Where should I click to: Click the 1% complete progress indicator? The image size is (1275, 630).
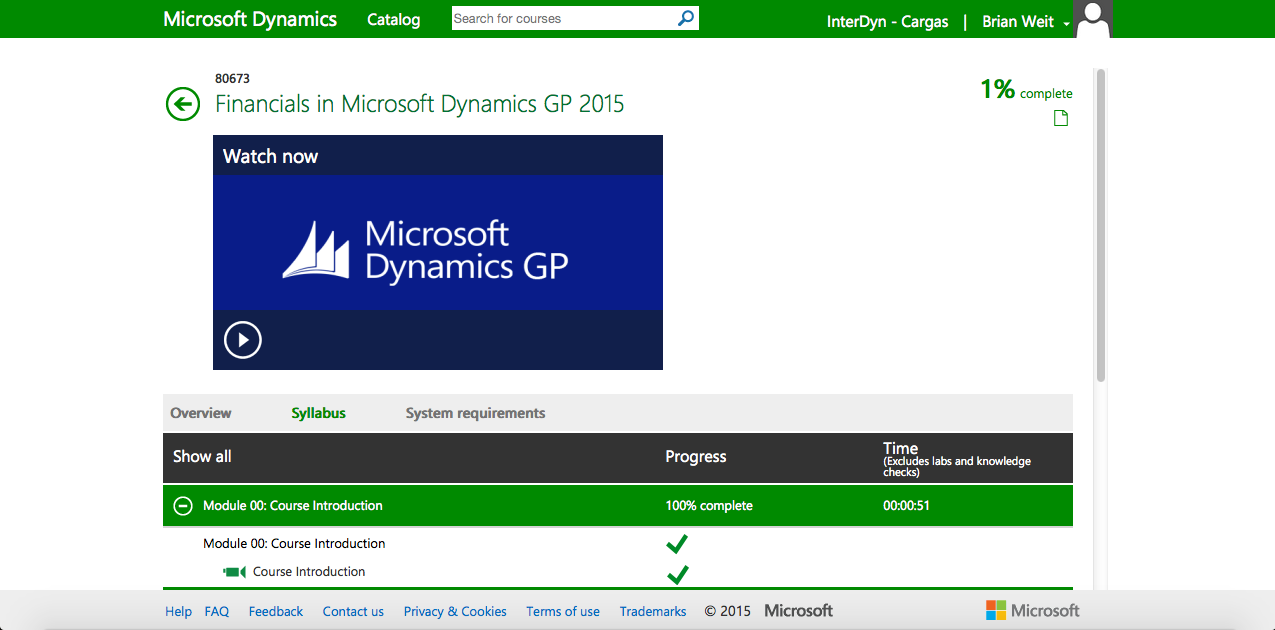1026,90
